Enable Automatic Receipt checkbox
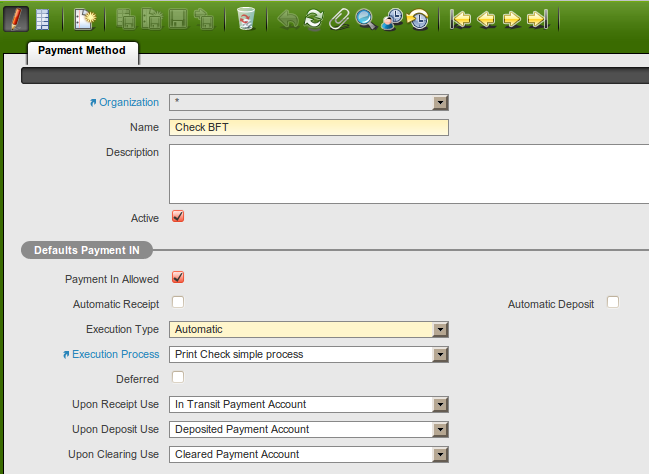This screenshot has height=474, width=649. click(x=178, y=302)
